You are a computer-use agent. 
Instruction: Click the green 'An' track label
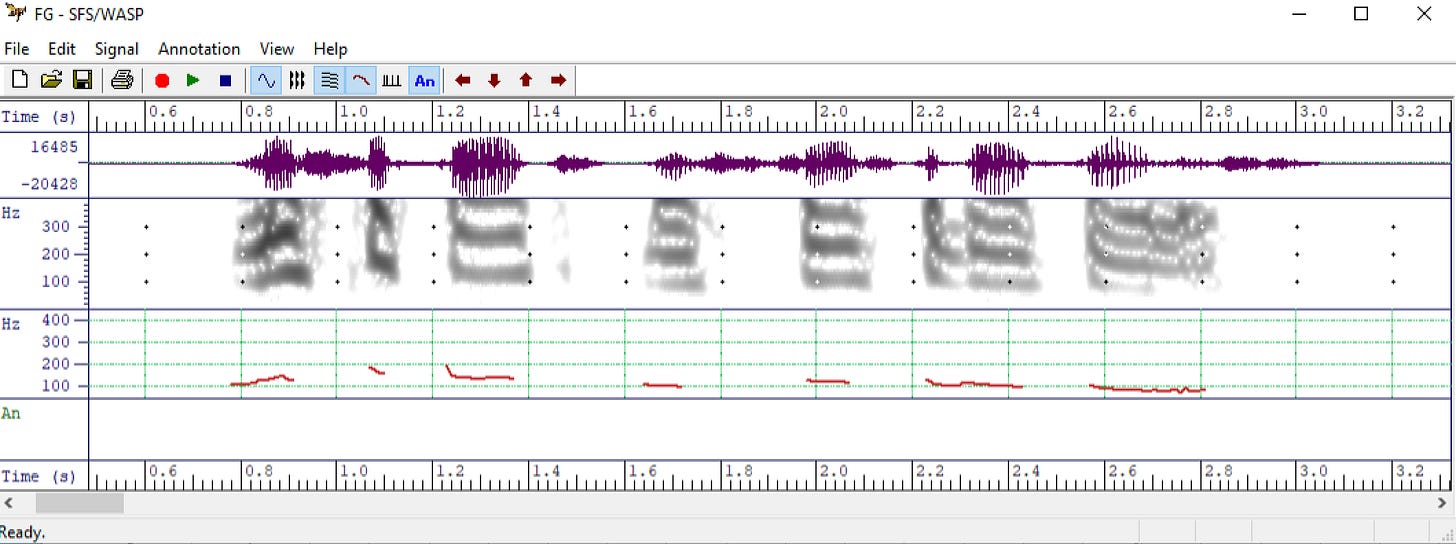click(11, 413)
